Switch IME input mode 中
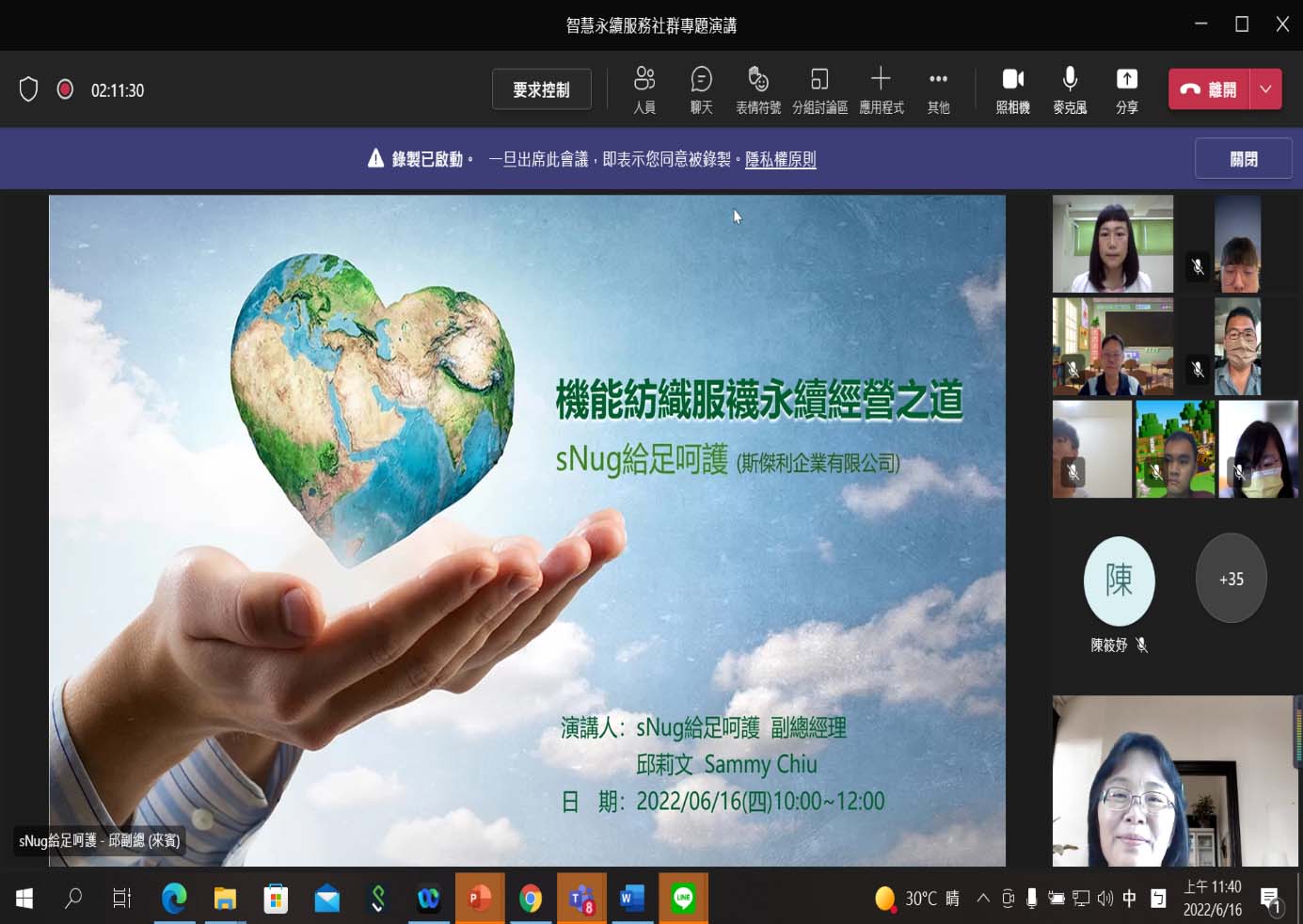Screen dimensions: 1303x924 pyautogui.click(x=1130, y=899)
